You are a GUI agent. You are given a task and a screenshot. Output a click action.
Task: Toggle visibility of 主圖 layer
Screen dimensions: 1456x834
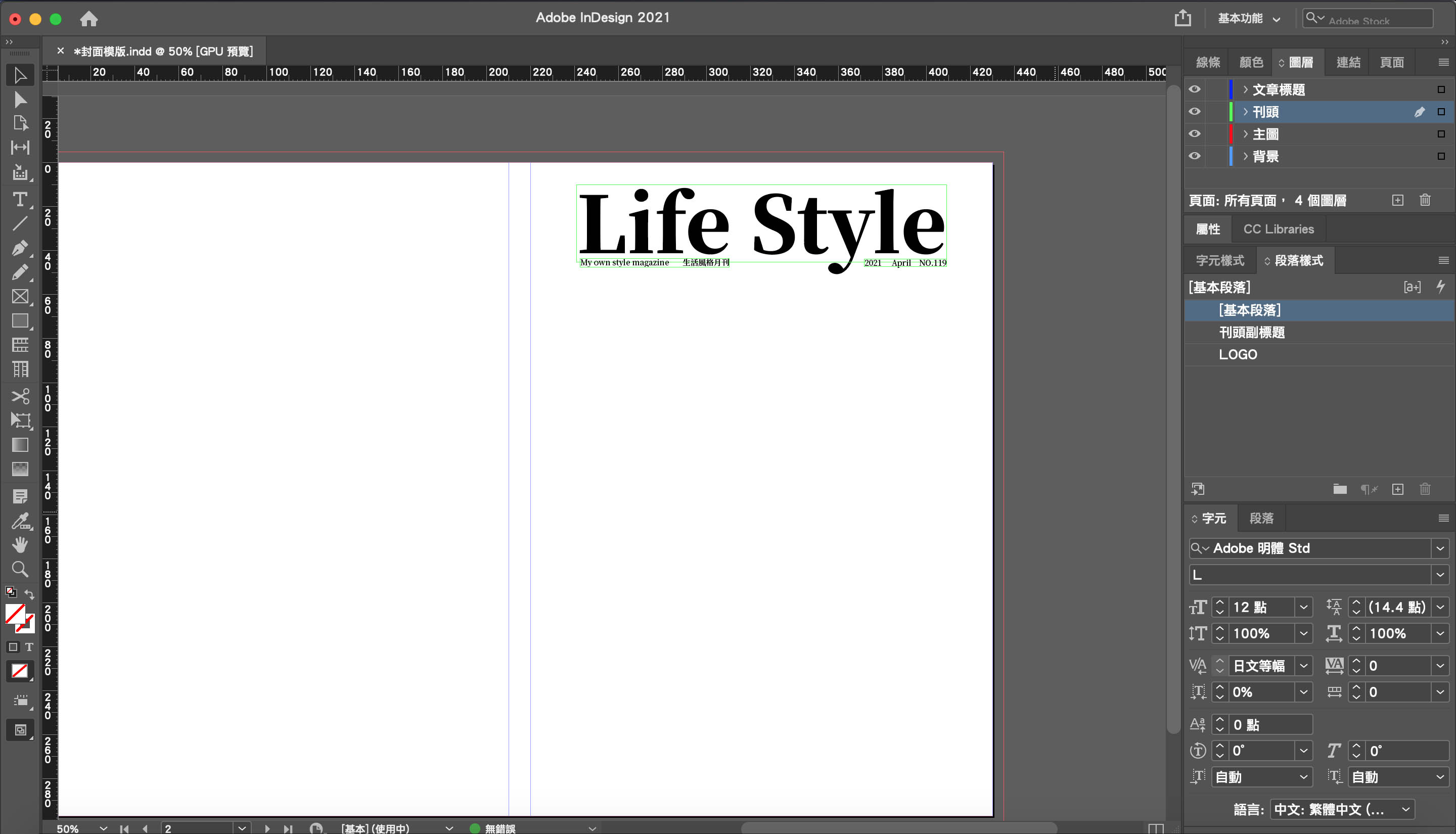[1194, 133]
